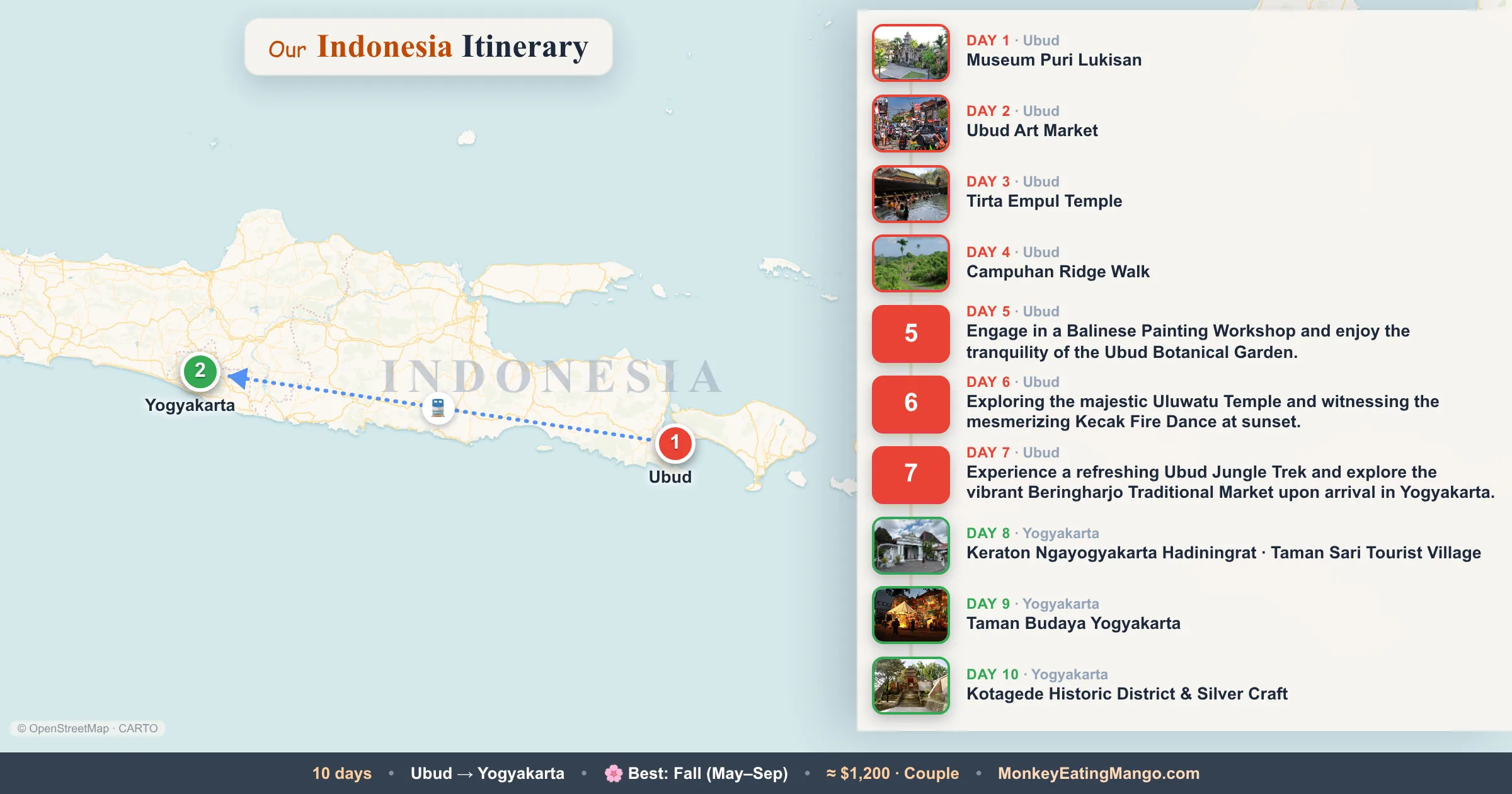Click the 'DAY 5 · Ubud' label
The height and width of the screenshot is (794, 1512).
click(x=1012, y=311)
